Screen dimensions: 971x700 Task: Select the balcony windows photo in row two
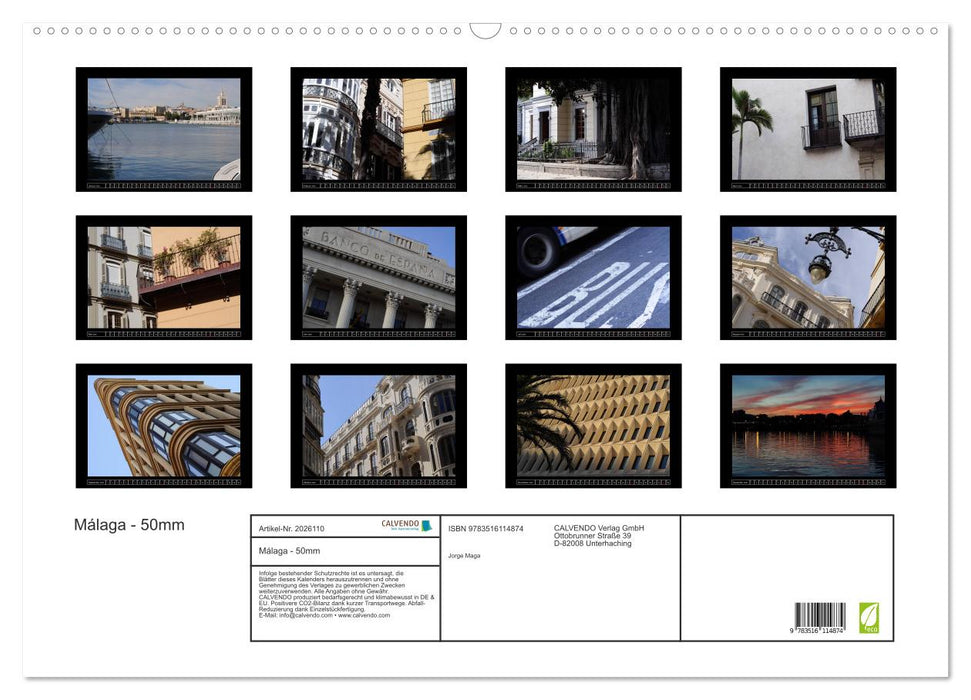pos(162,275)
